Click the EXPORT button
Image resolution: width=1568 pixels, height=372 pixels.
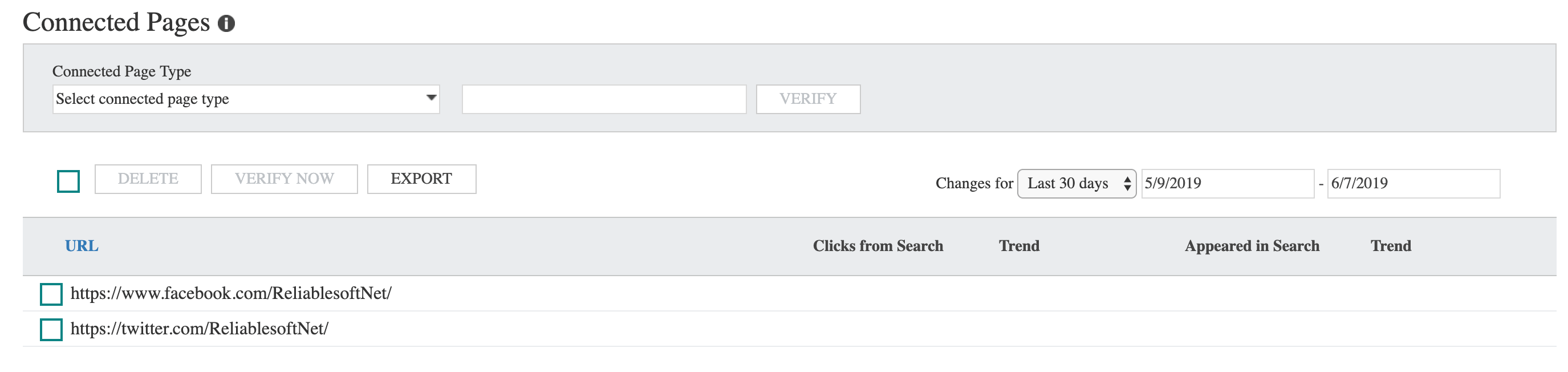421,179
